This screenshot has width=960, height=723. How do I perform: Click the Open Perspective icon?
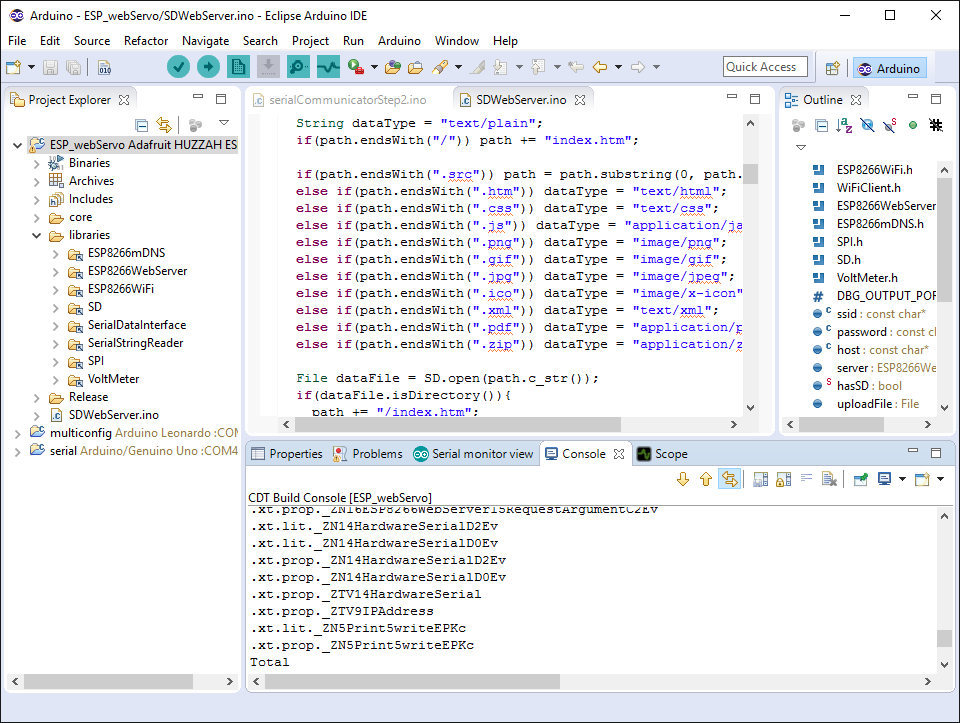click(832, 68)
